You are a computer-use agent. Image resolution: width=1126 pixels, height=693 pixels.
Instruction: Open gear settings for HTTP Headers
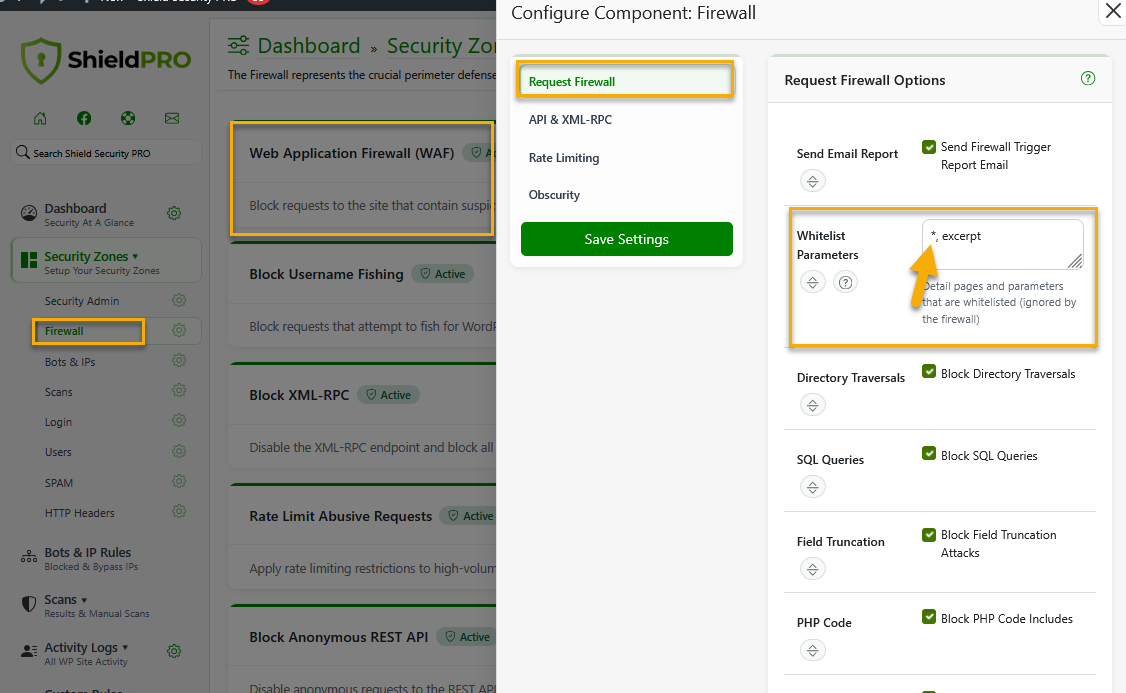coord(179,511)
